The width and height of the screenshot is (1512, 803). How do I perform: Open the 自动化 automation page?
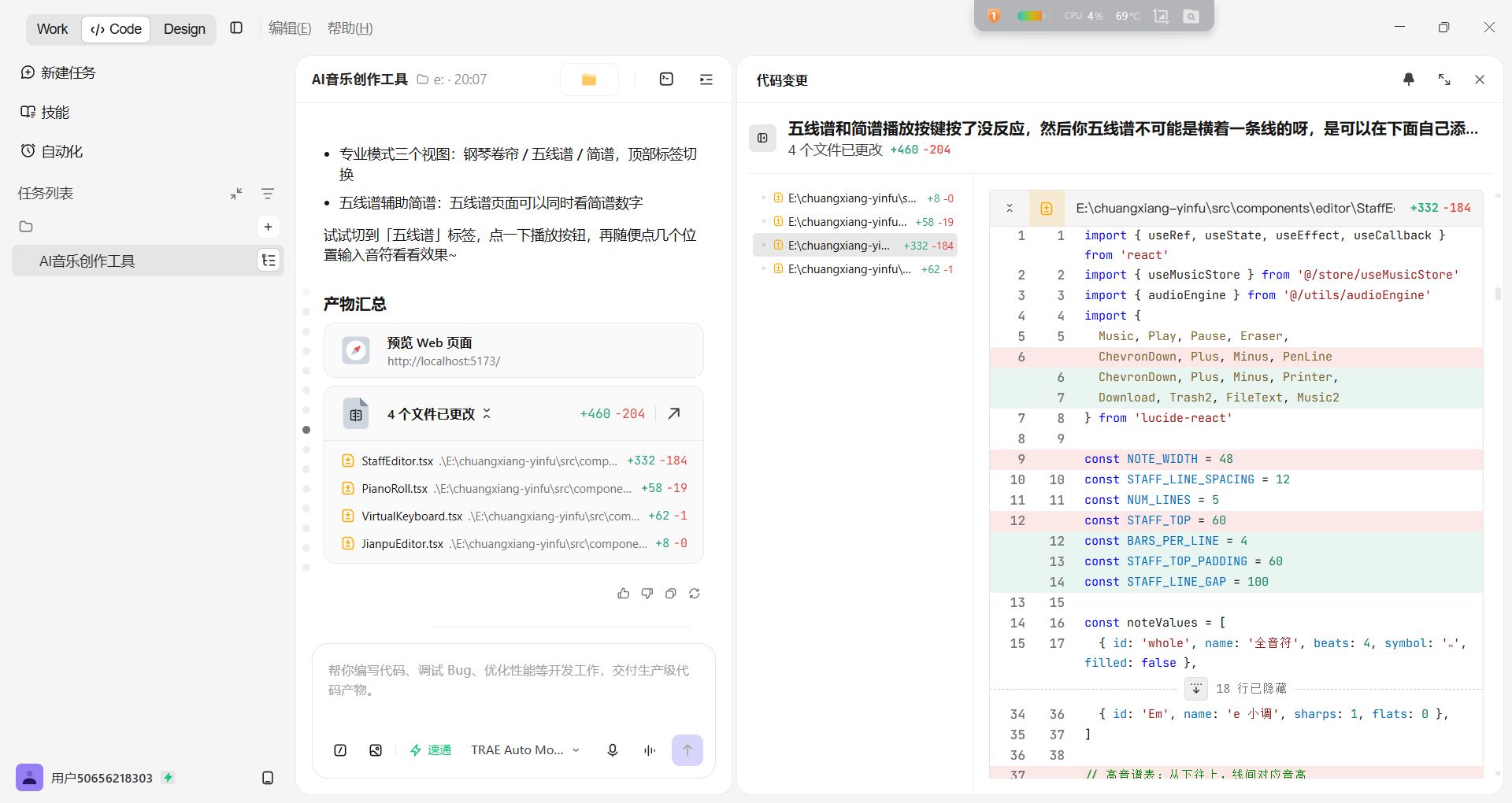52,151
